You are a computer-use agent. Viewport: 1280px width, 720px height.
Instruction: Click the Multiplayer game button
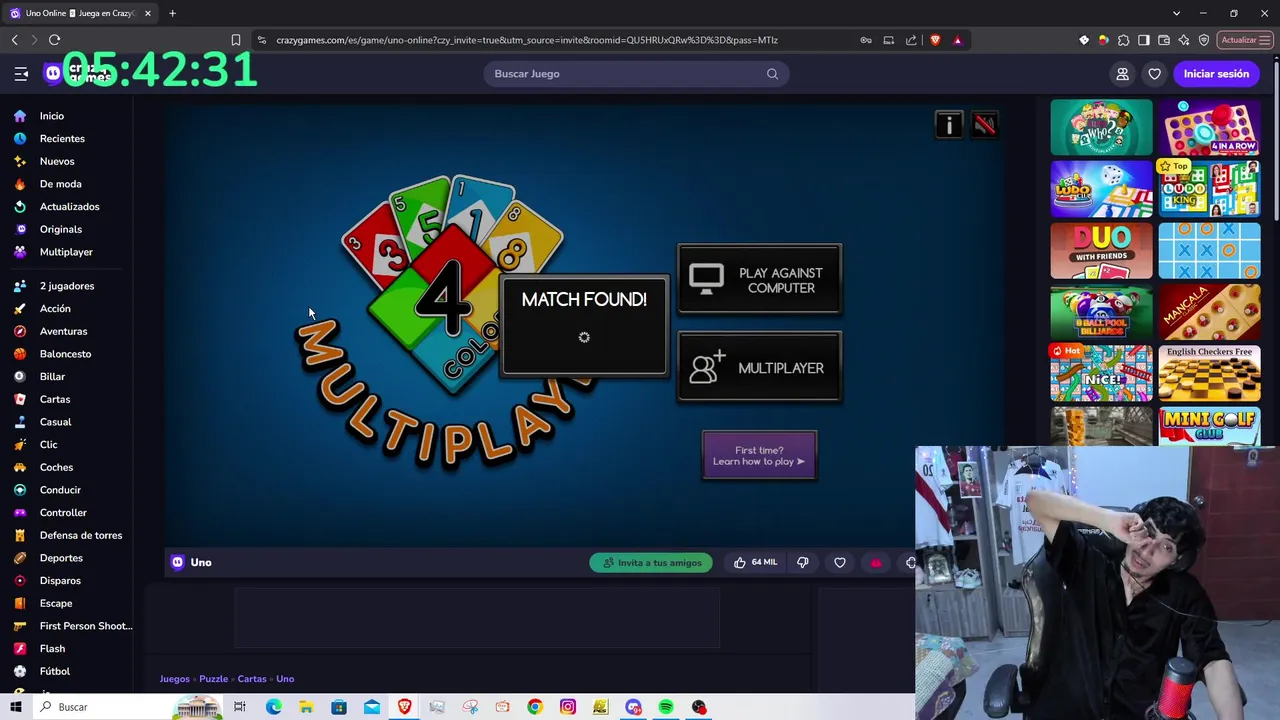[760, 368]
